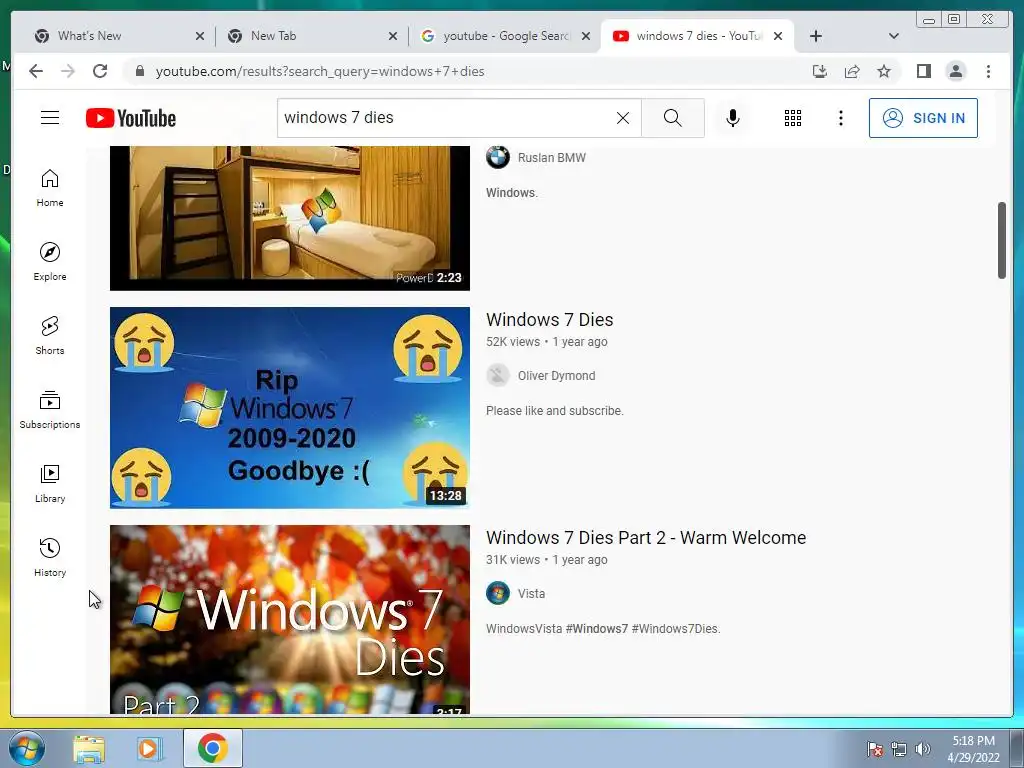This screenshot has width=1024, height=768.
Task: Click 'Please like and subscribe.' description
Action: 554,411
